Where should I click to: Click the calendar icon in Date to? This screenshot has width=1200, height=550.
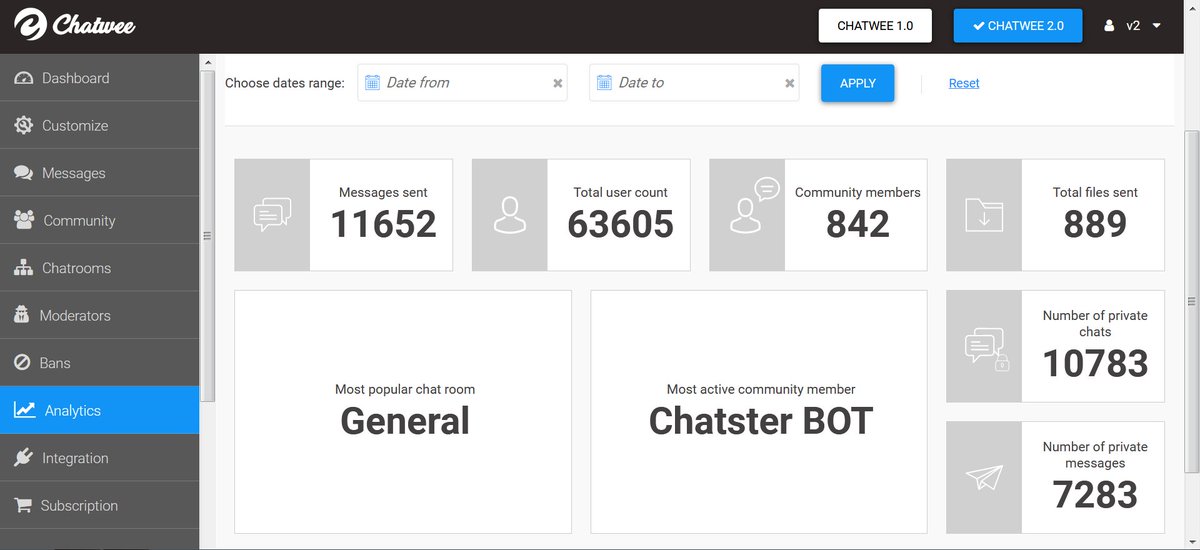point(604,82)
